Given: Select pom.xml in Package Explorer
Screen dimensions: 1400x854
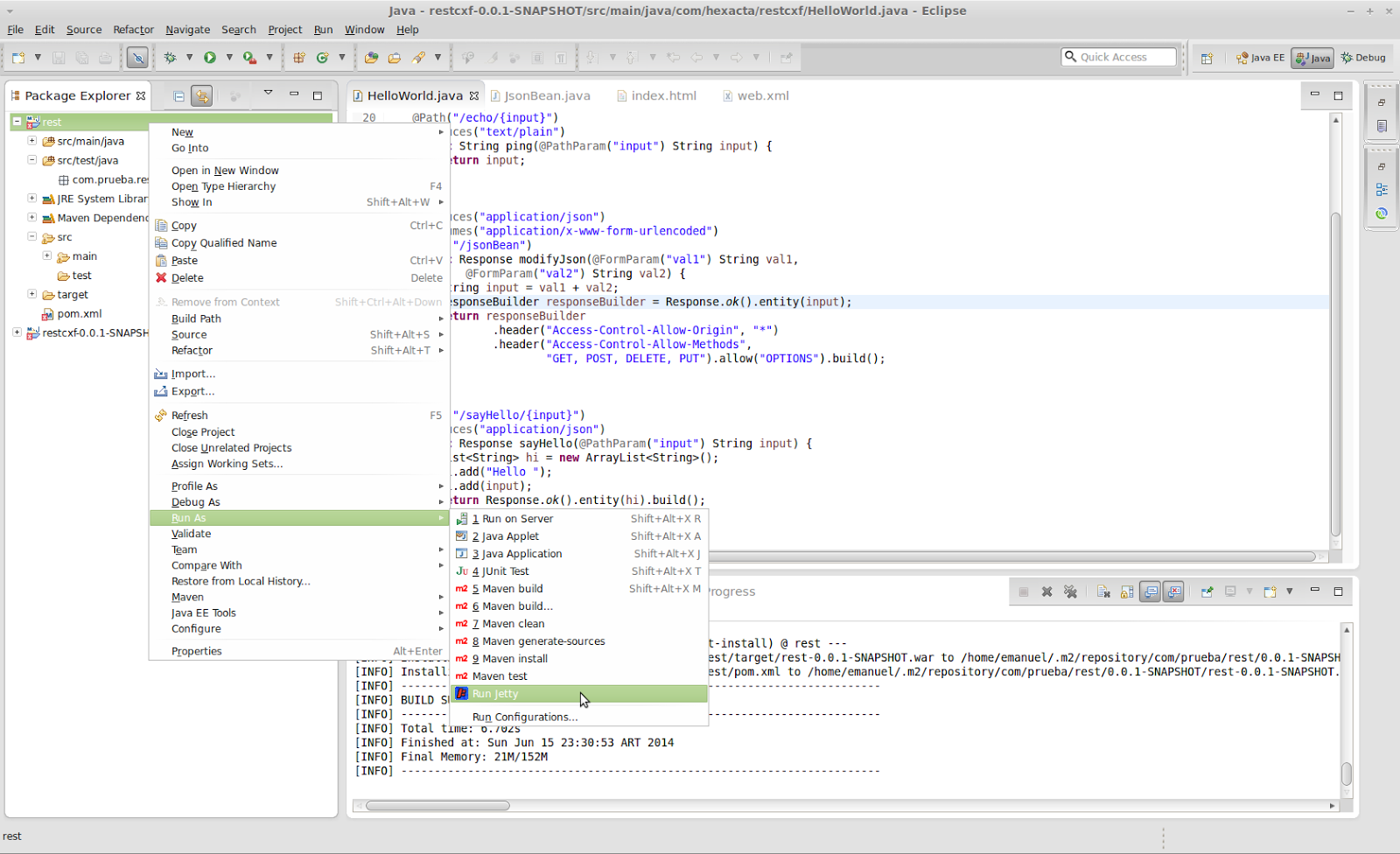Looking at the screenshot, I should point(79,313).
